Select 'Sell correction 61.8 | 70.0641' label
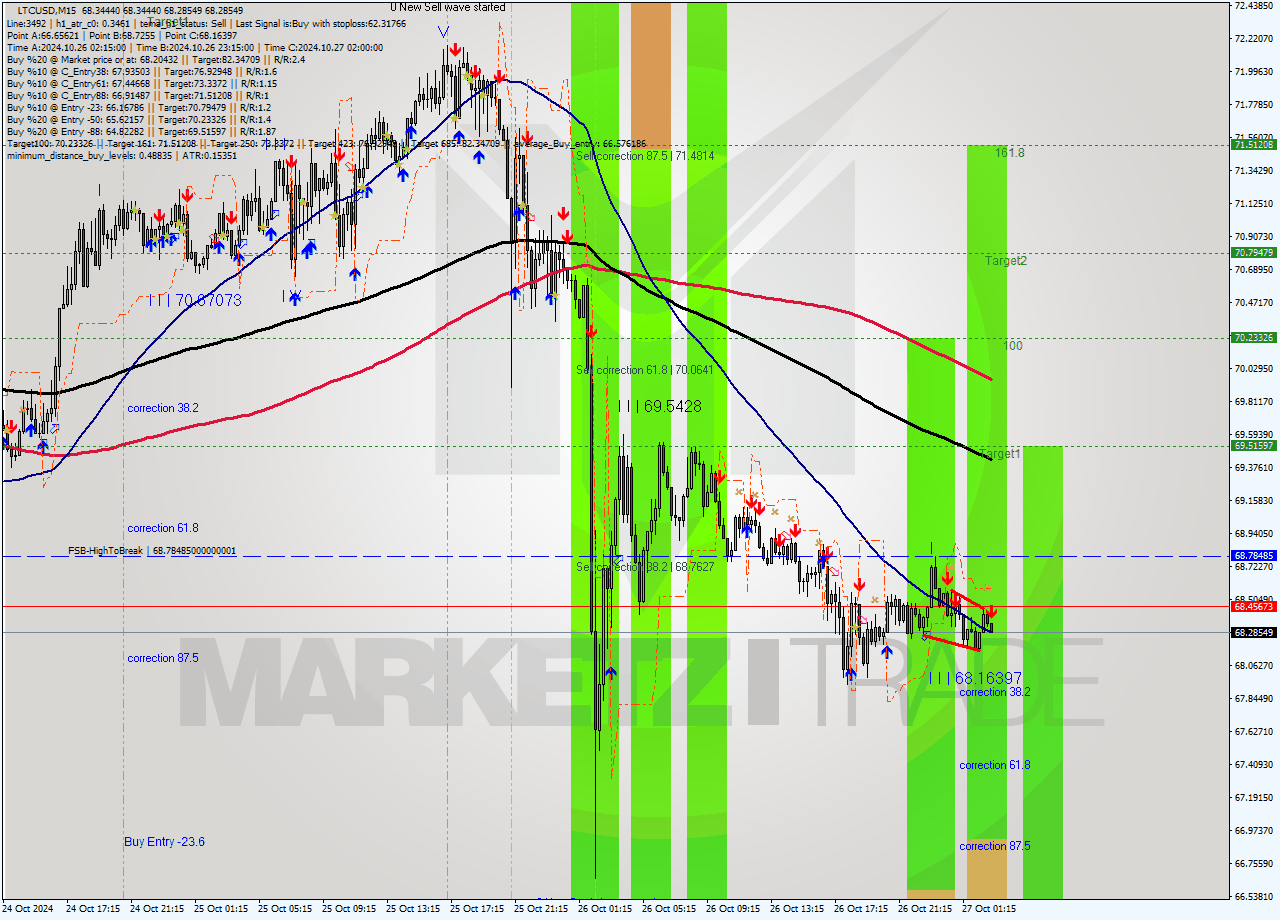This screenshot has width=1280, height=920. pyautogui.click(x=645, y=370)
